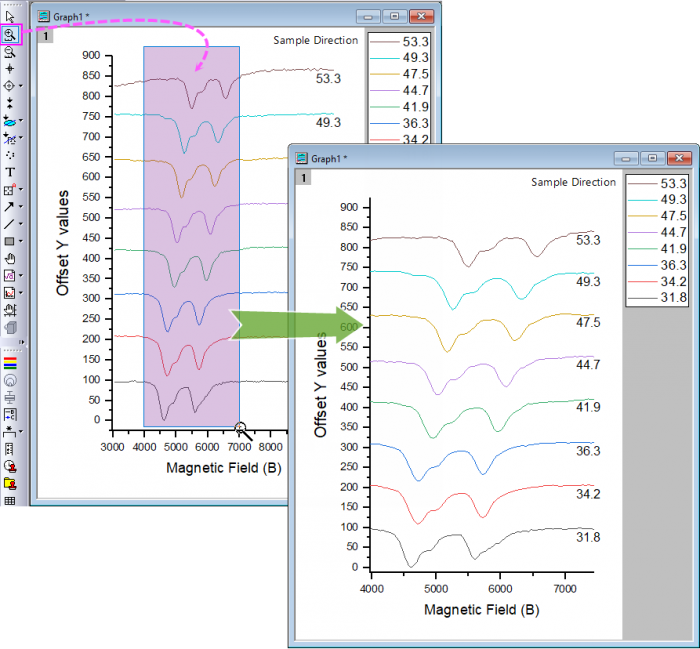
Task: Activate the Zoom In tool
Action: [10, 34]
